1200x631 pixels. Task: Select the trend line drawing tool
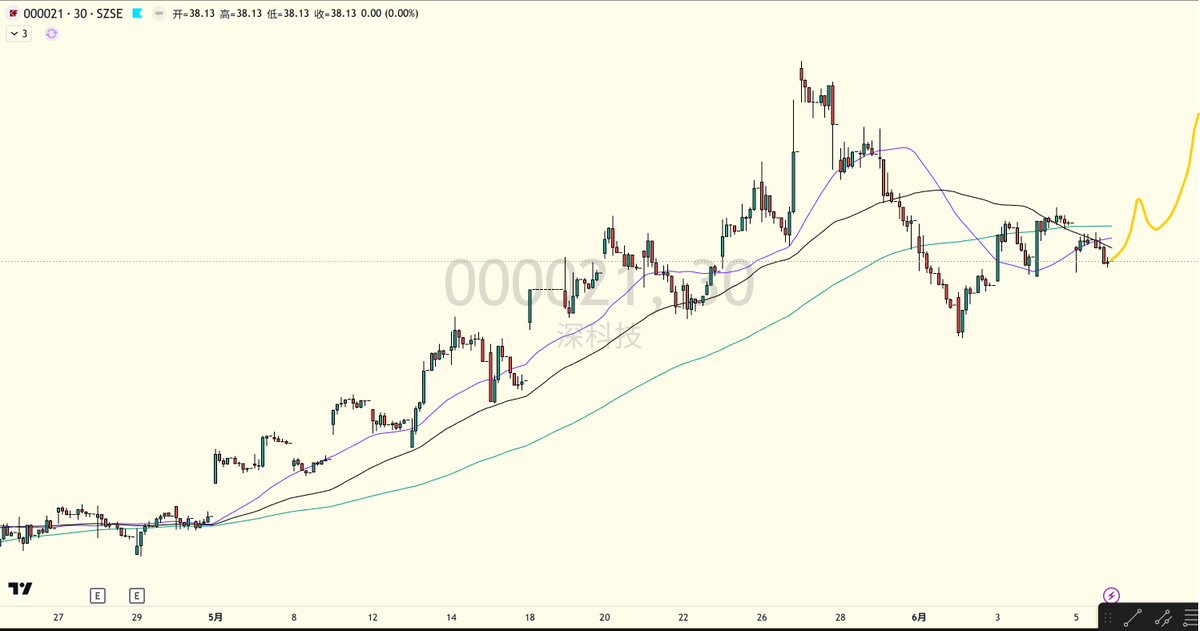tap(1133, 618)
